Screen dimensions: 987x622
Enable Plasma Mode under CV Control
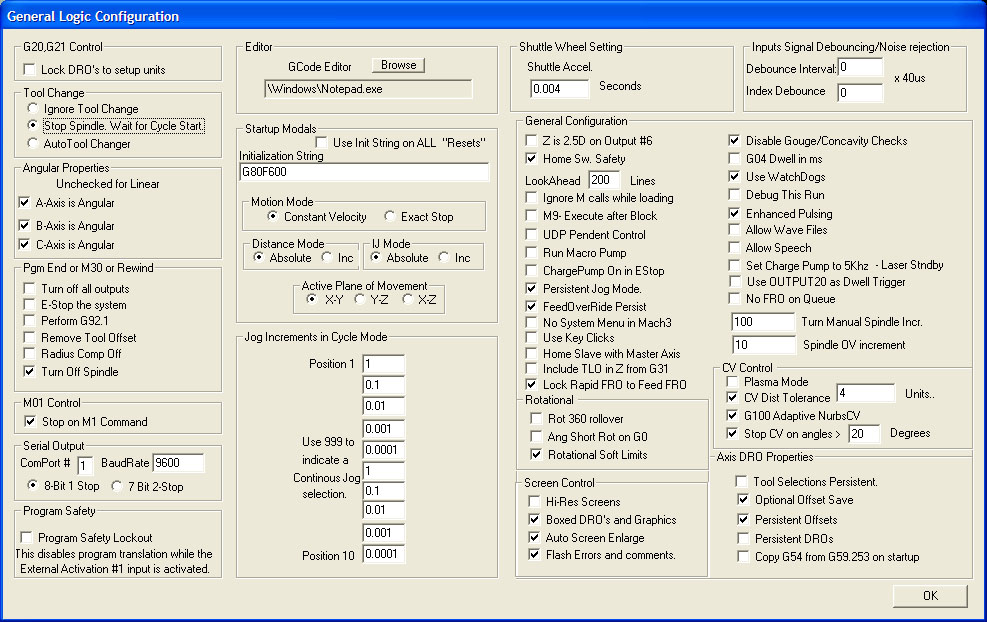732,382
